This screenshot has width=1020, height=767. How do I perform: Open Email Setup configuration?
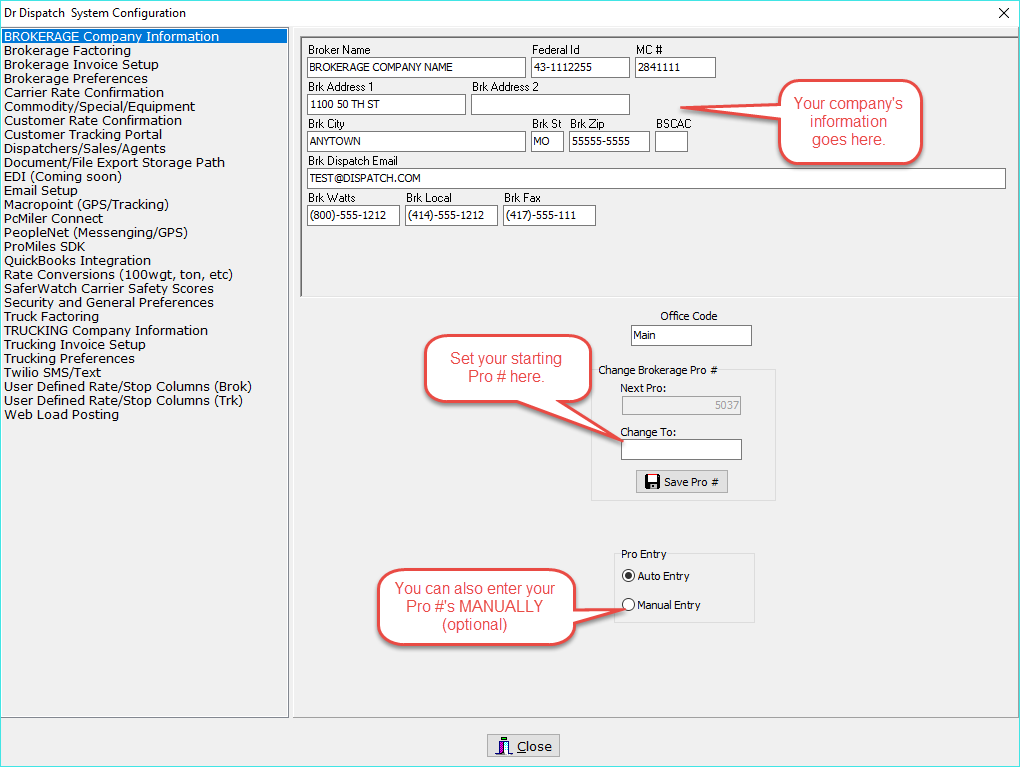tap(41, 191)
